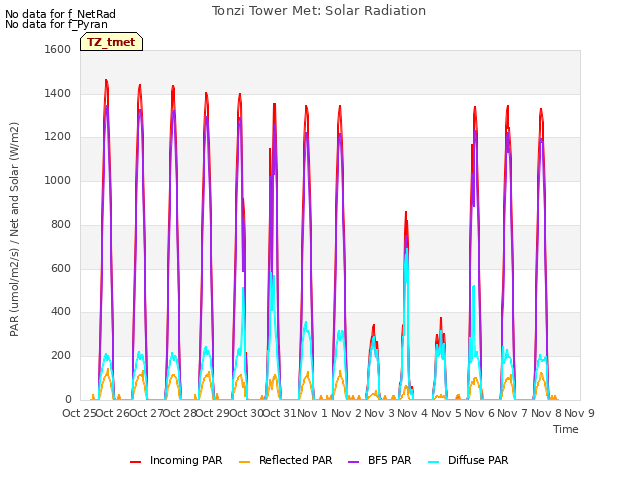This screenshot has height=480, width=640.
Task: Click the chart title Tonzi Tower Met: Solar Radiation
Action: pos(319,11)
